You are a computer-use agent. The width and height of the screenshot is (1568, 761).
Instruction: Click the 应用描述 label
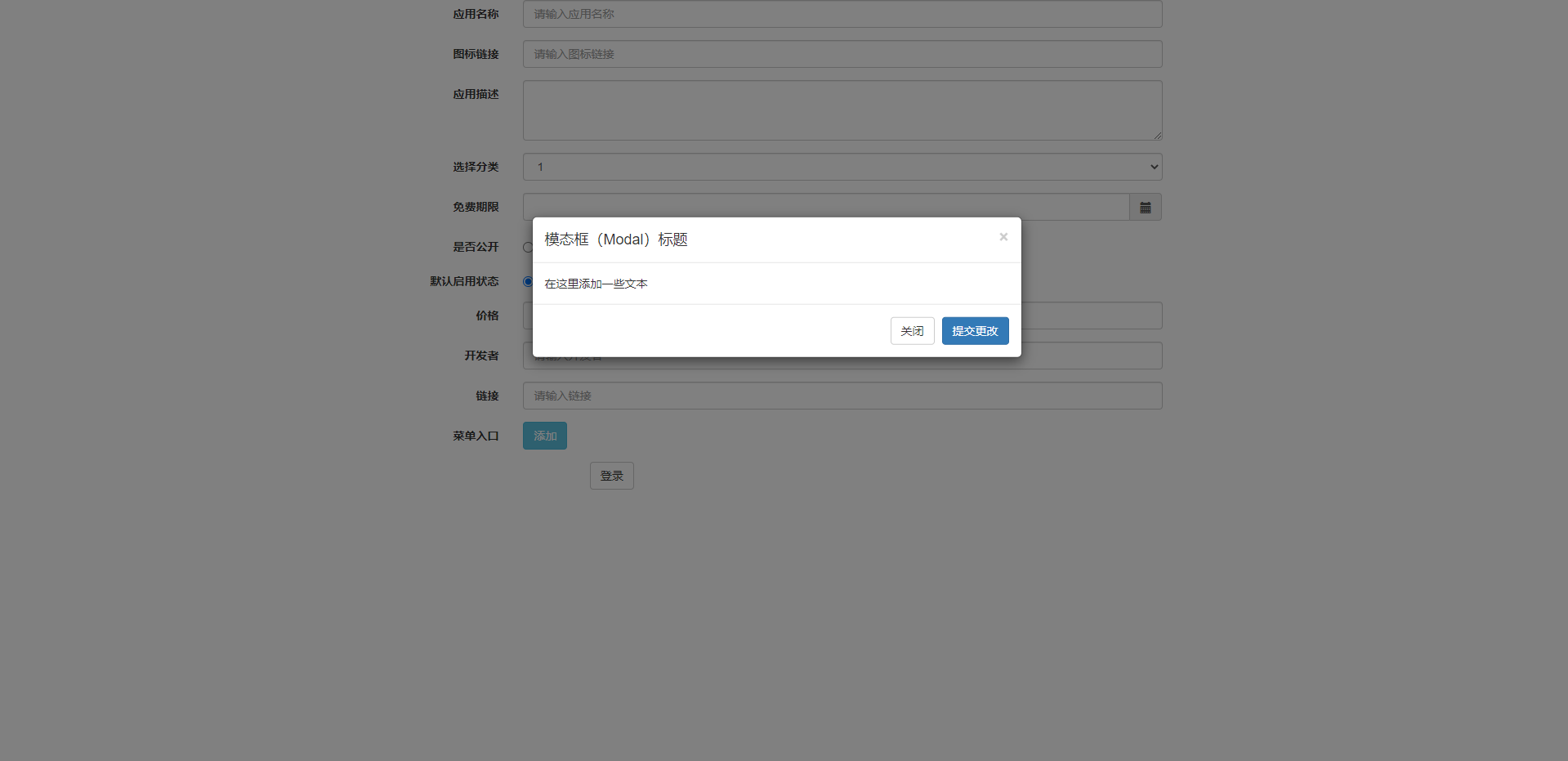click(x=476, y=94)
